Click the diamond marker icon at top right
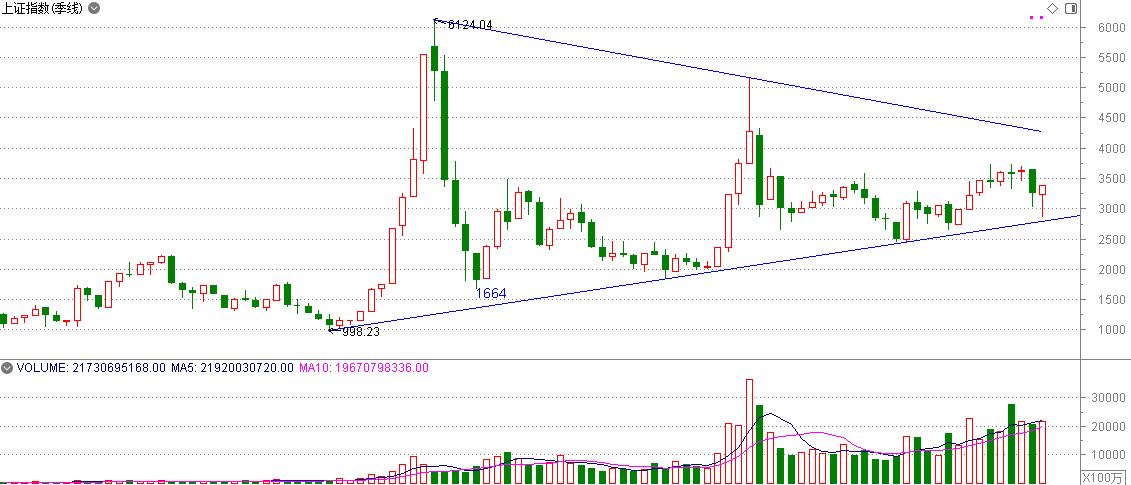 [x=1052, y=9]
